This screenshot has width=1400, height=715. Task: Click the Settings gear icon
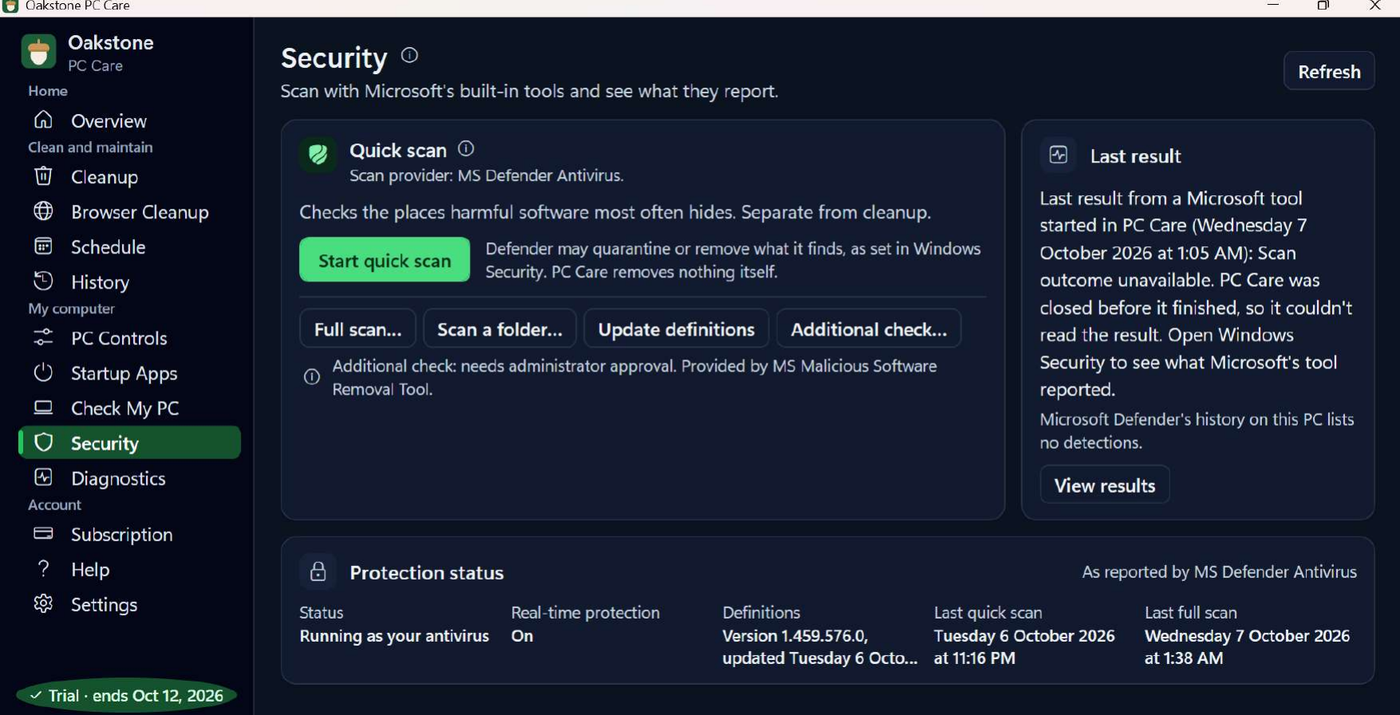43,603
